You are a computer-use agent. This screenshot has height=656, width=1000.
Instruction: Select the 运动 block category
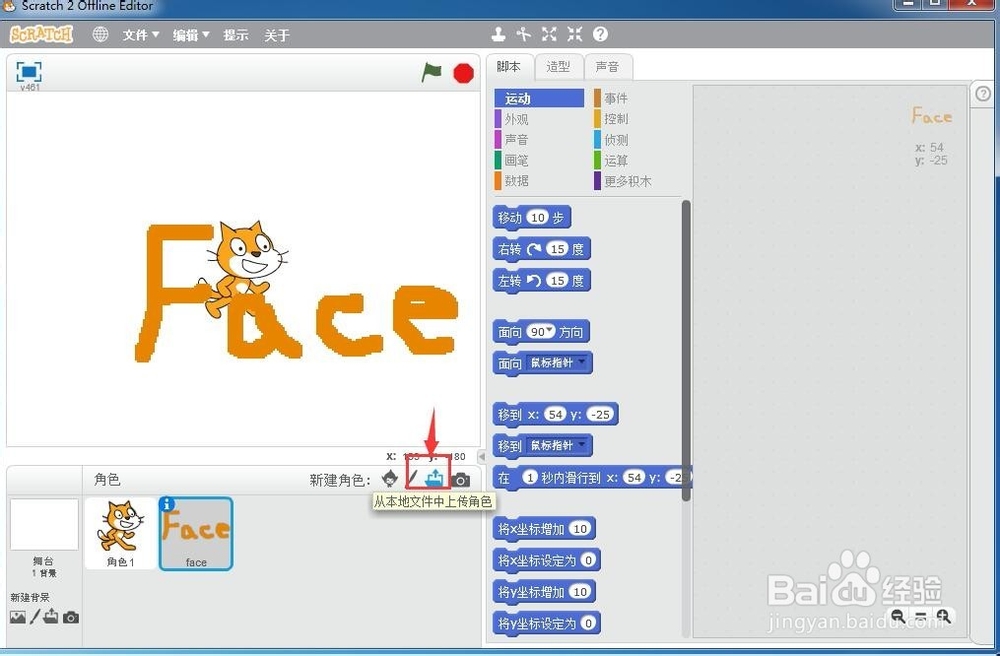point(539,98)
